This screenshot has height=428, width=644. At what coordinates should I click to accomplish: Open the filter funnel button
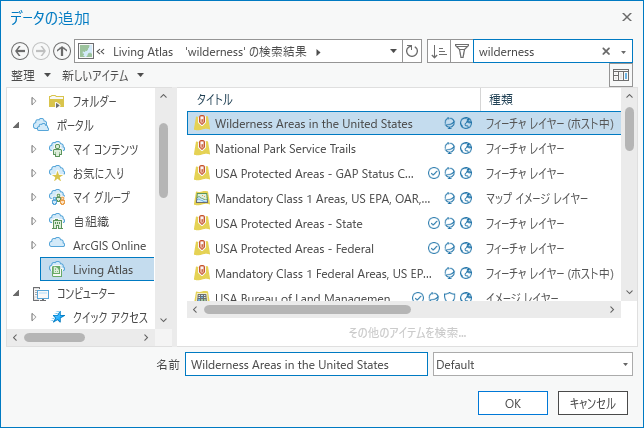461,51
